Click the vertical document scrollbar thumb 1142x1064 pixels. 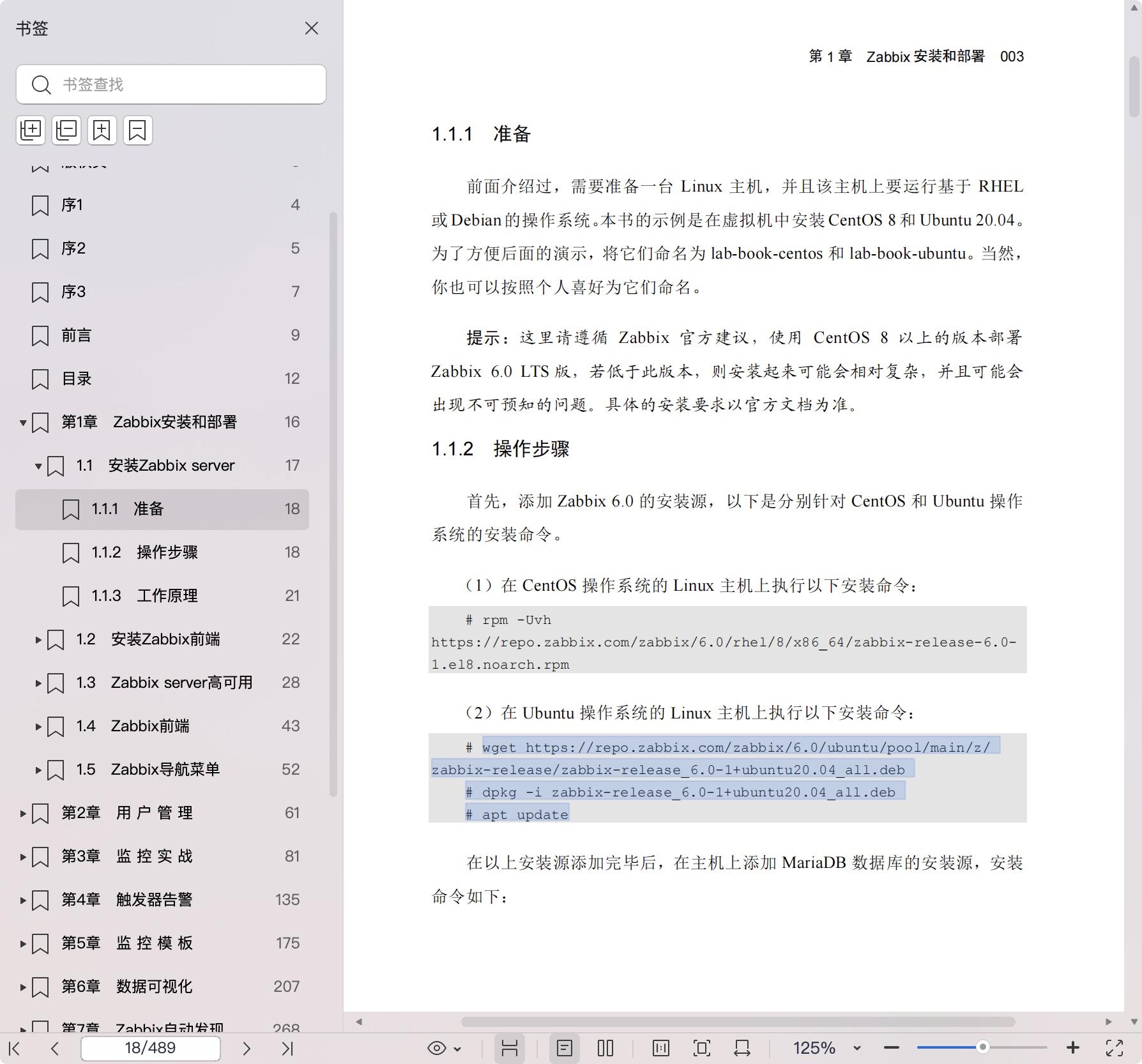(1134, 86)
